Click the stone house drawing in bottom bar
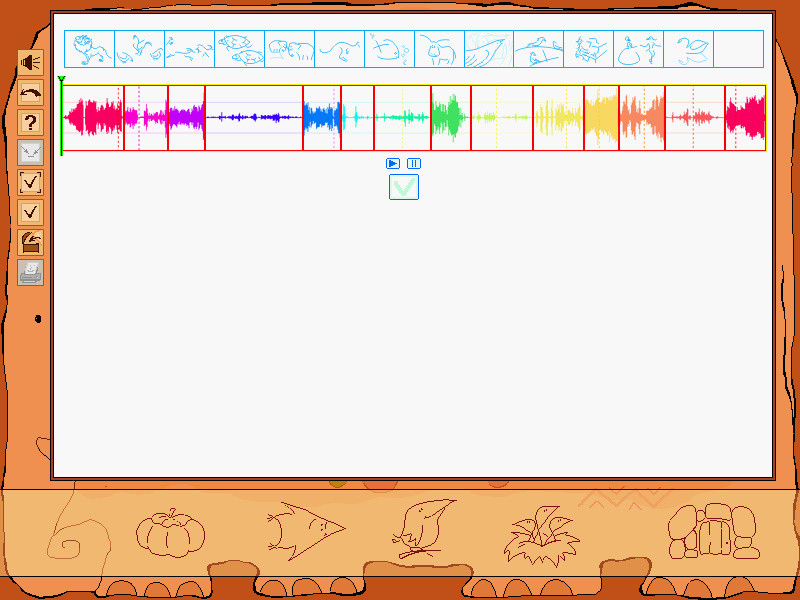Screen dimensions: 800x600 click(714, 532)
